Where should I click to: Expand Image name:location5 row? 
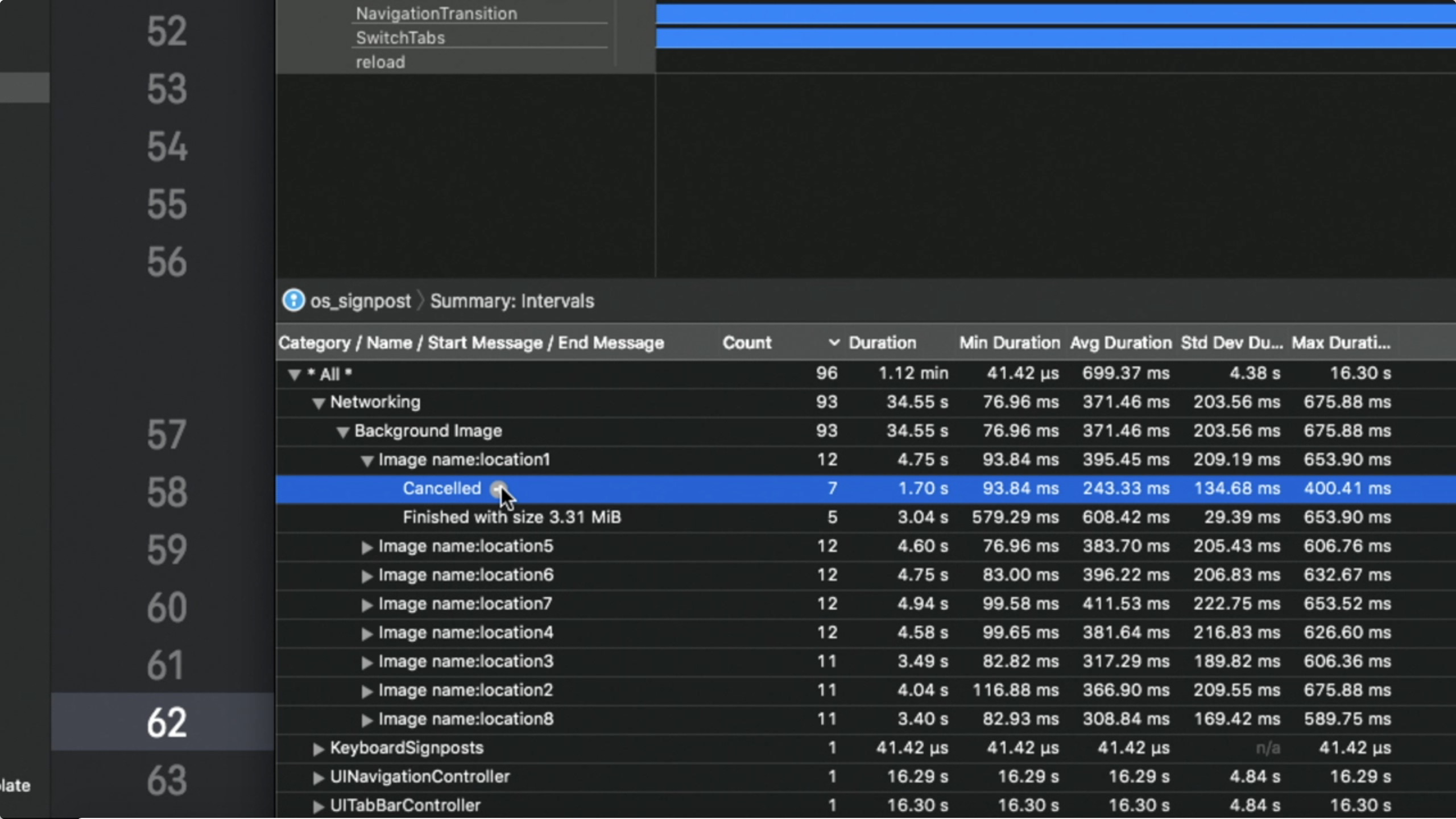tap(367, 547)
